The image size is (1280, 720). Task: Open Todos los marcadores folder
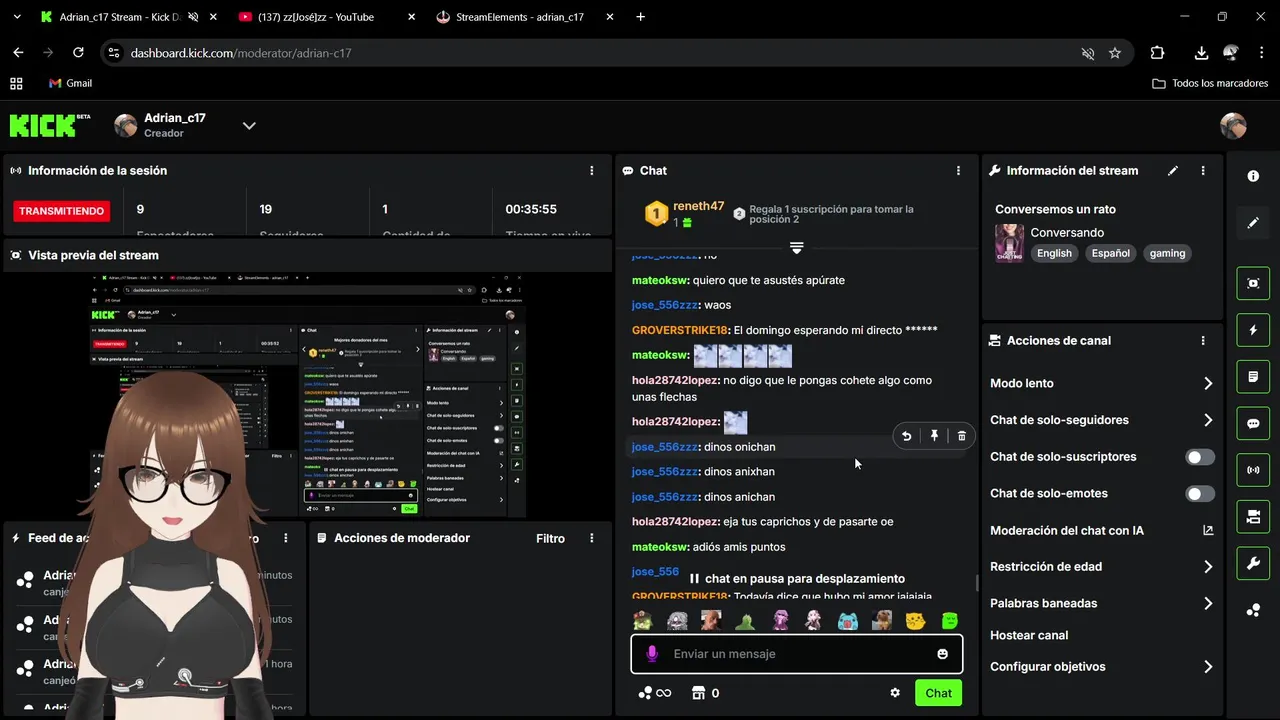(x=1210, y=83)
